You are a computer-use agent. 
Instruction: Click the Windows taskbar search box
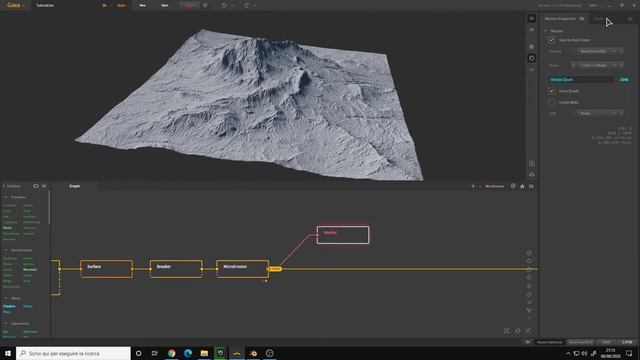pyautogui.click(x=73, y=353)
